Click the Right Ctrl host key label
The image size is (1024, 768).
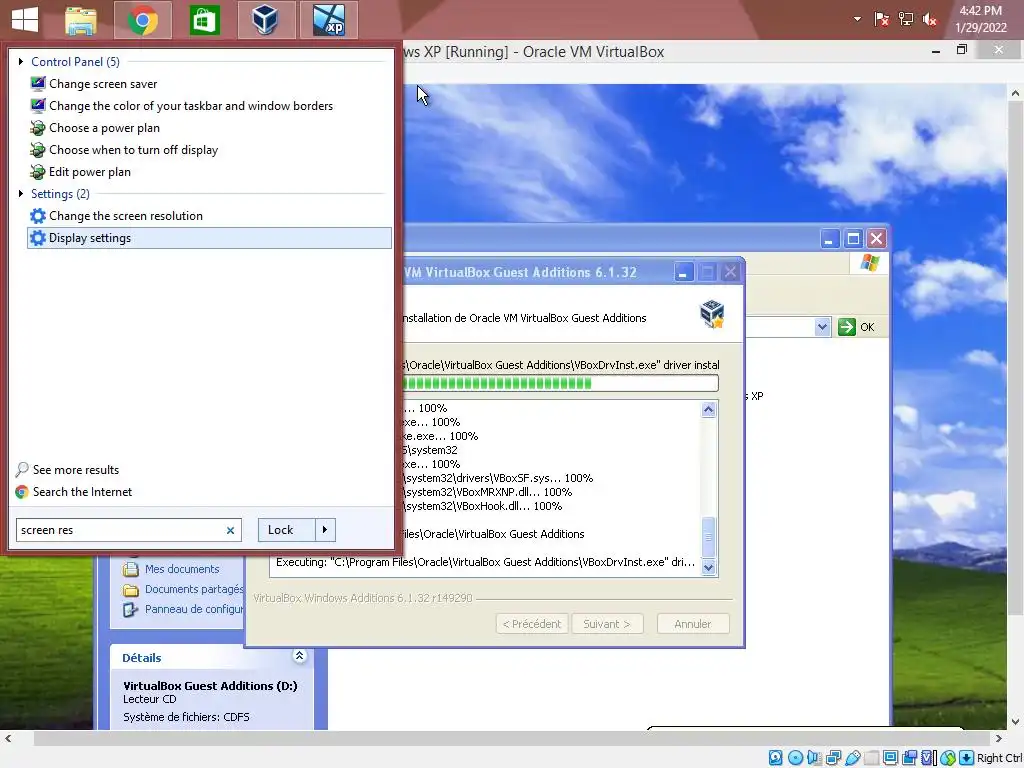(1000, 758)
